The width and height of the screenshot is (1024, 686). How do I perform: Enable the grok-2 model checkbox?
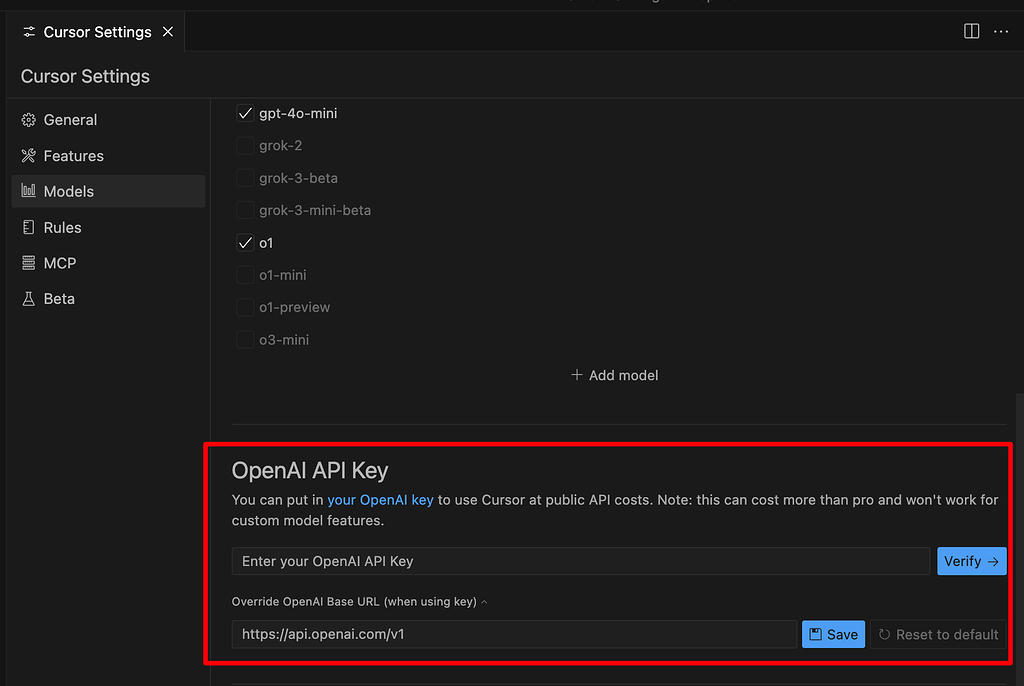[245, 145]
